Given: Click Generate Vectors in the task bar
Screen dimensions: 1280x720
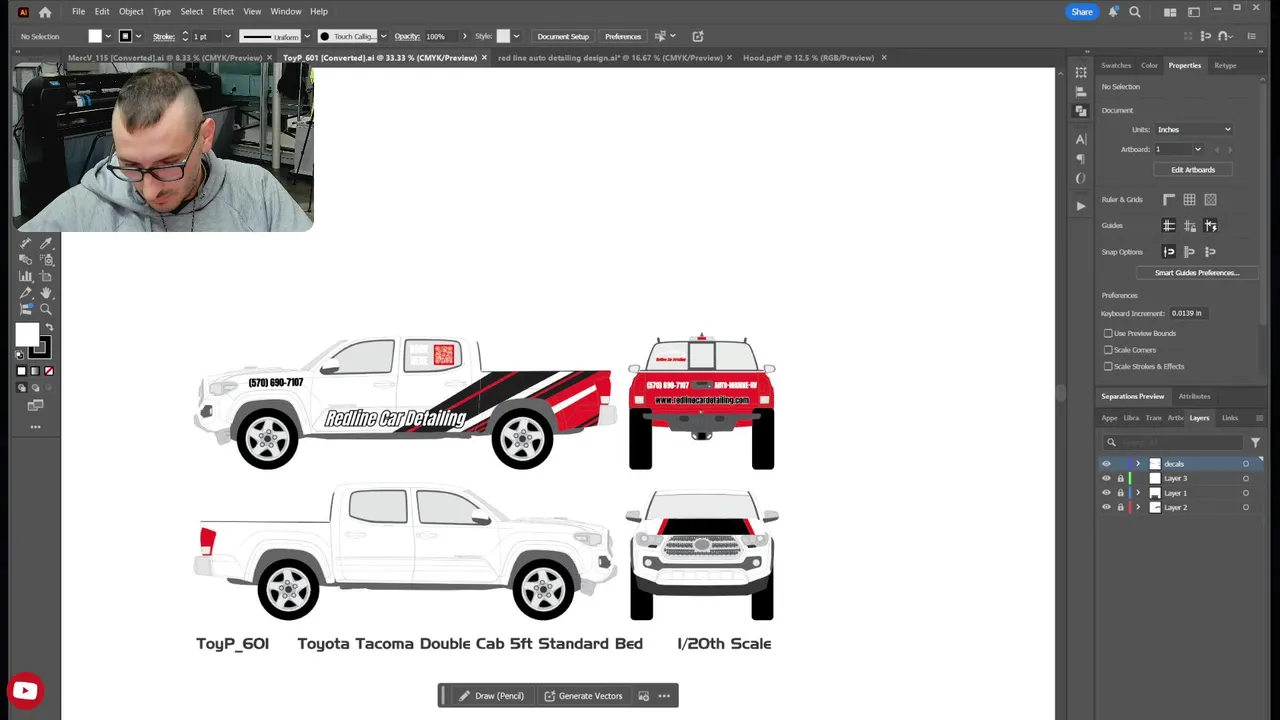Looking at the screenshot, I should click(x=583, y=696).
